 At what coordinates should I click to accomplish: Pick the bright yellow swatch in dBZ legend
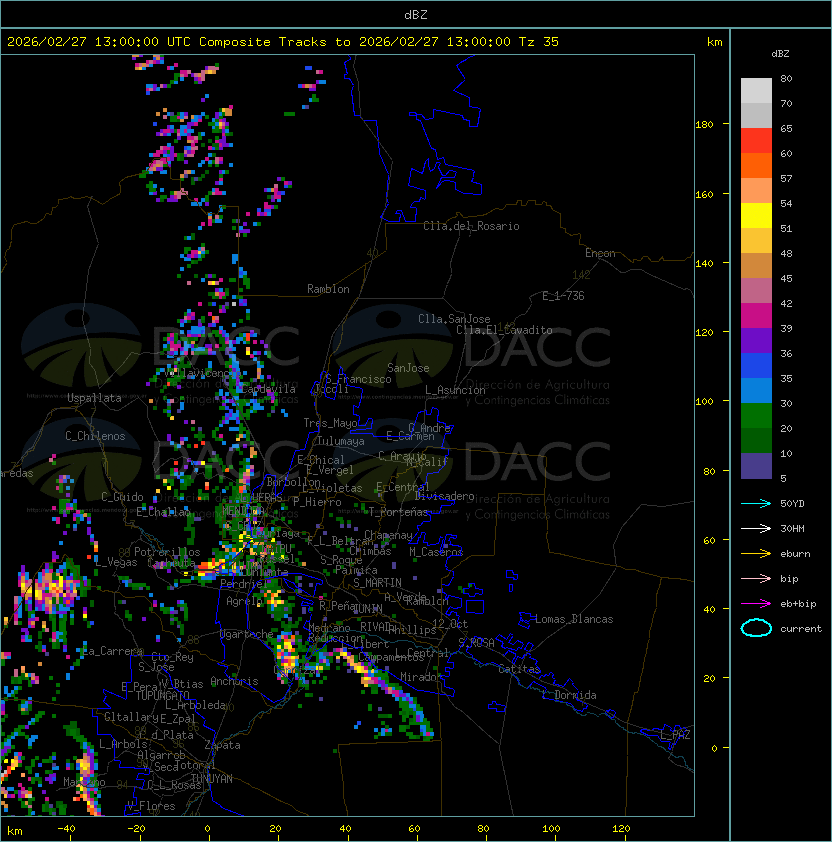(x=756, y=215)
